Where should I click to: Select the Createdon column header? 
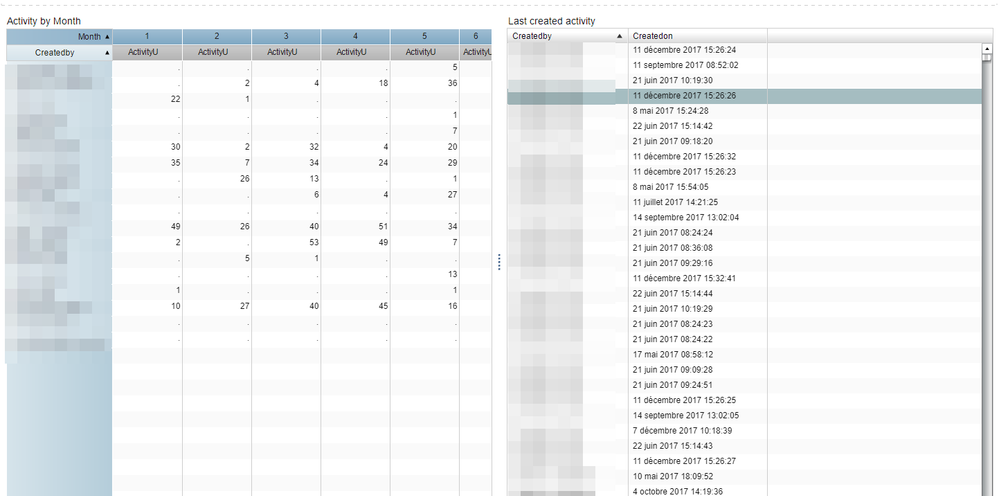coord(698,36)
